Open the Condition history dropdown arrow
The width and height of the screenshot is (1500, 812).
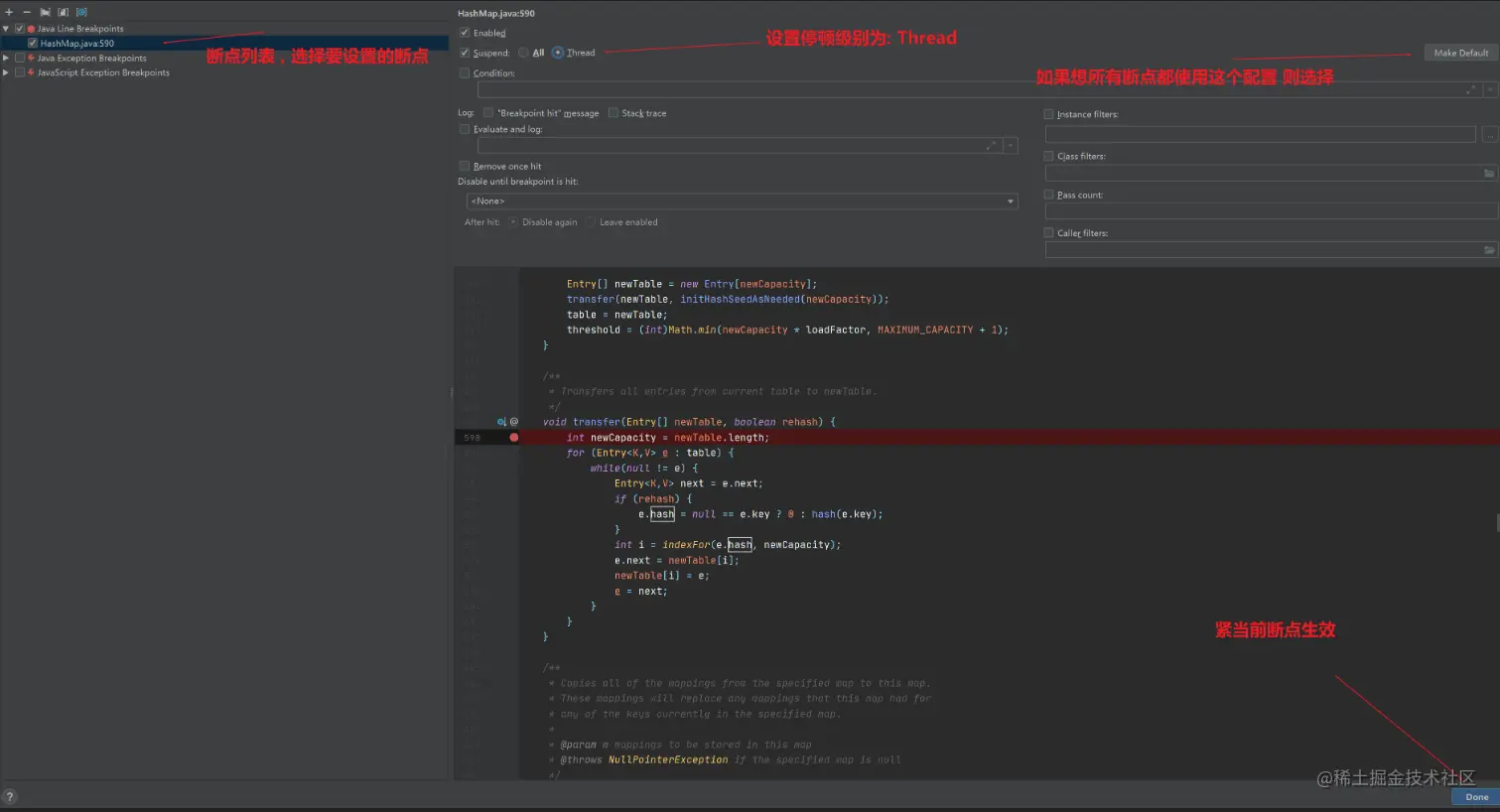[x=1490, y=89]
